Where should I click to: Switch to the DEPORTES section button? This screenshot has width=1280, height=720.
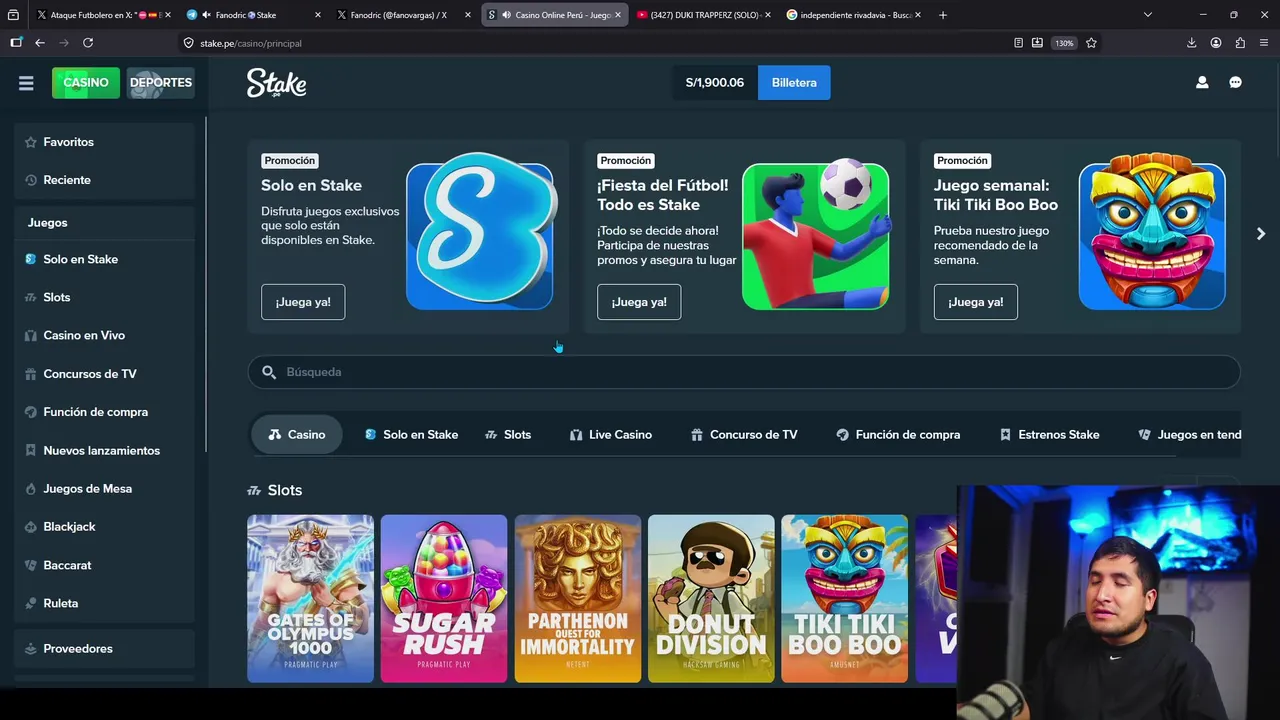[160, 83]
